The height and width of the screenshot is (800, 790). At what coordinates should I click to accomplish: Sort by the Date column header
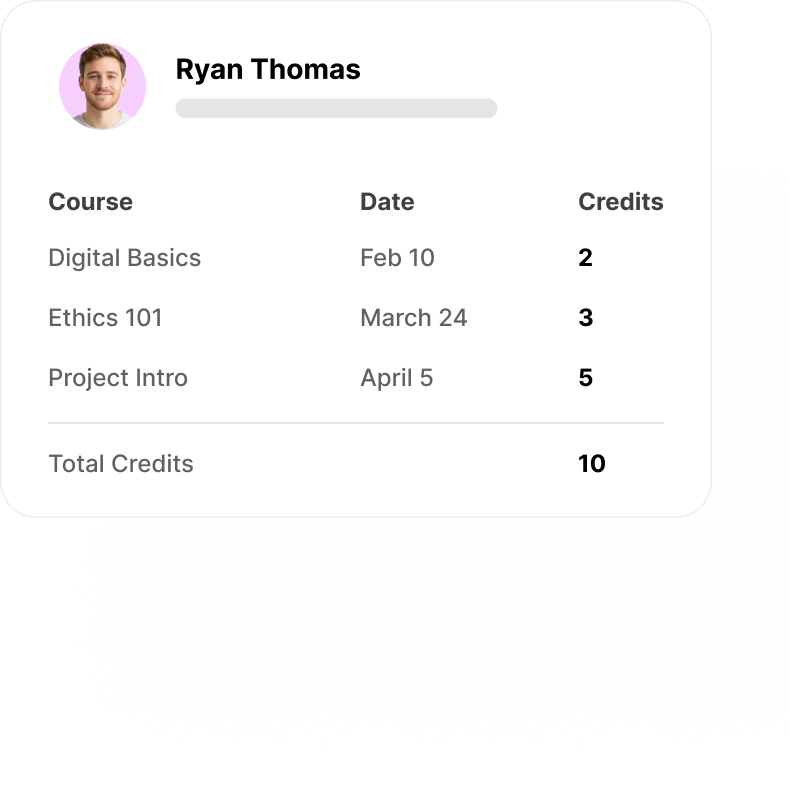click(x=387, y=201)
